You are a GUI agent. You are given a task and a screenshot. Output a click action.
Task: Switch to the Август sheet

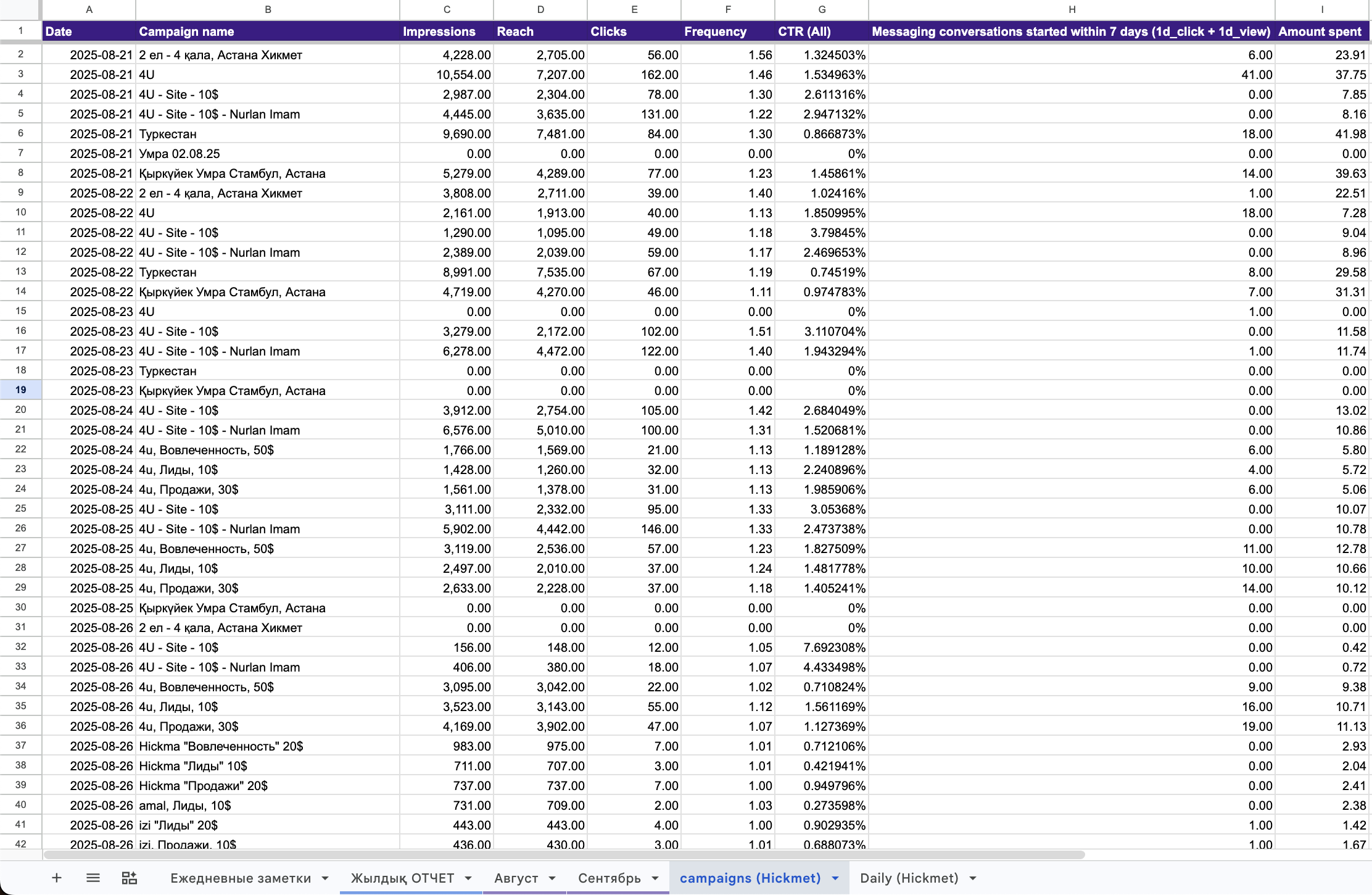[516, 878]
